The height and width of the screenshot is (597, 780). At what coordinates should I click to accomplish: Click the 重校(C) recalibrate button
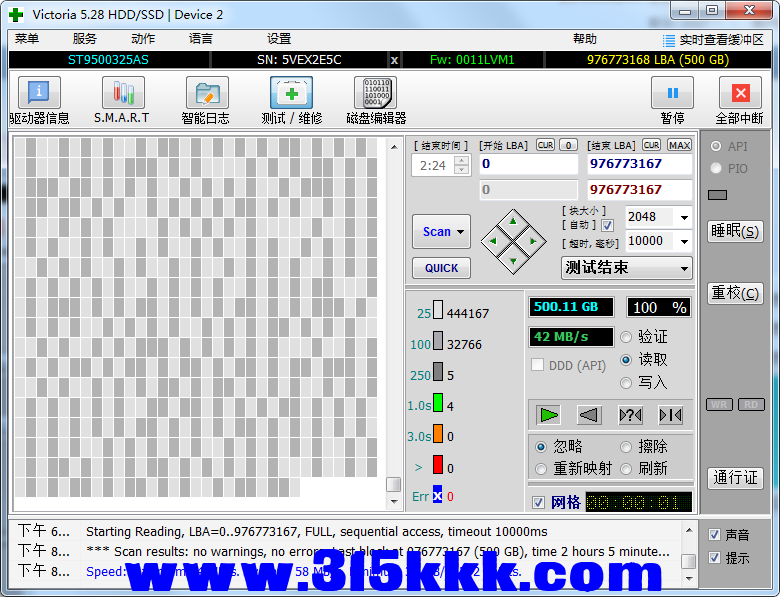(x=735, y=293)
